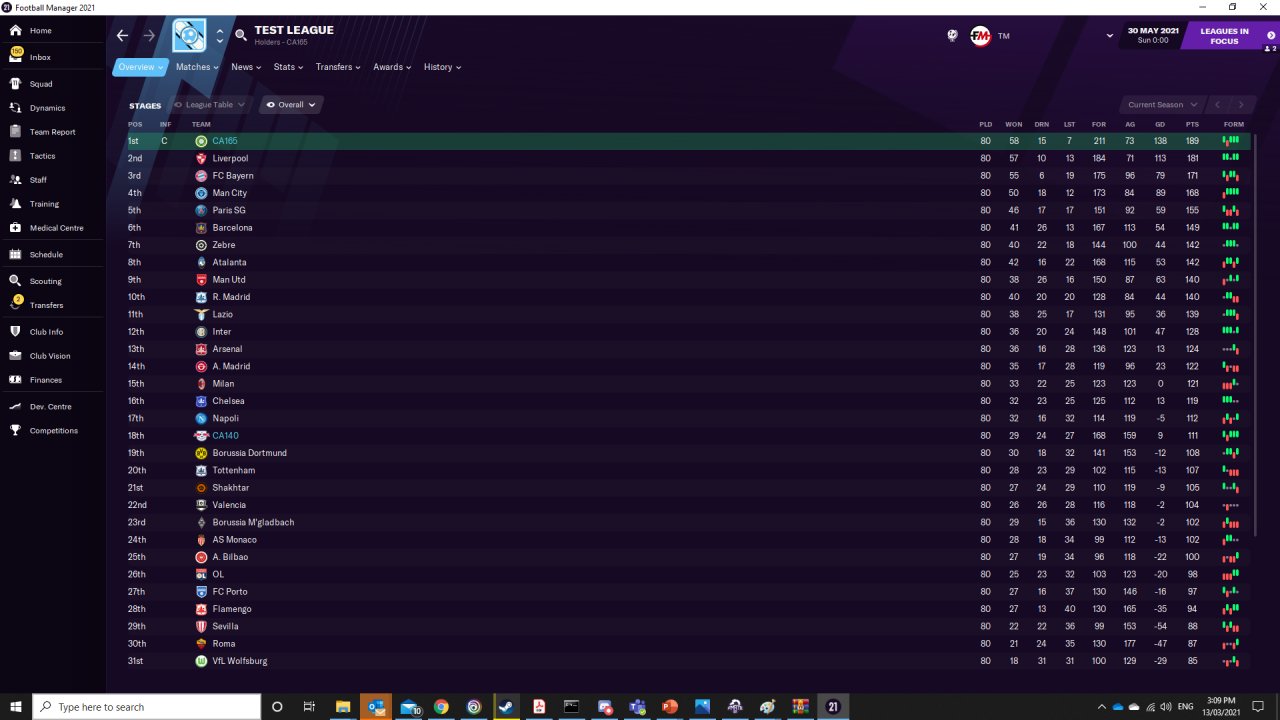Click the Steam icon in taskbar
1280x720 pixels.
[506, 707]
